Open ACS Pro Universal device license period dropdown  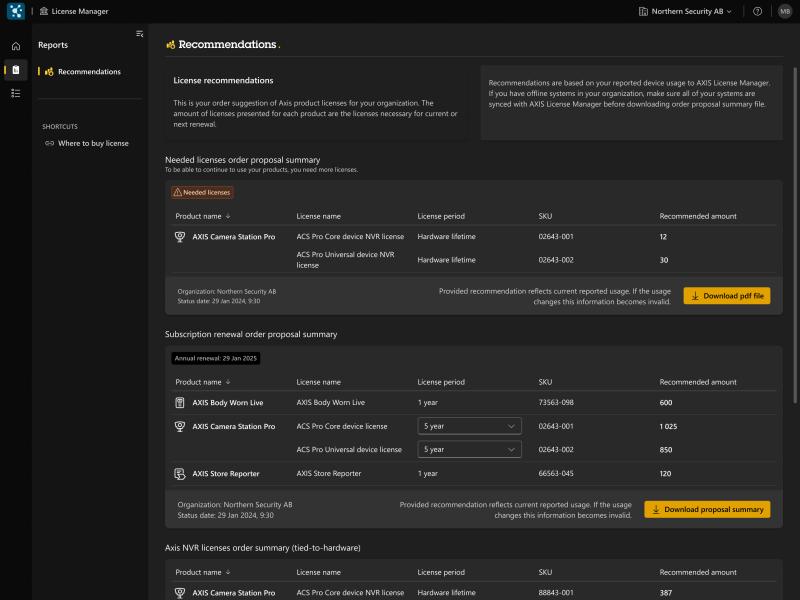click(x=469, y=450)
